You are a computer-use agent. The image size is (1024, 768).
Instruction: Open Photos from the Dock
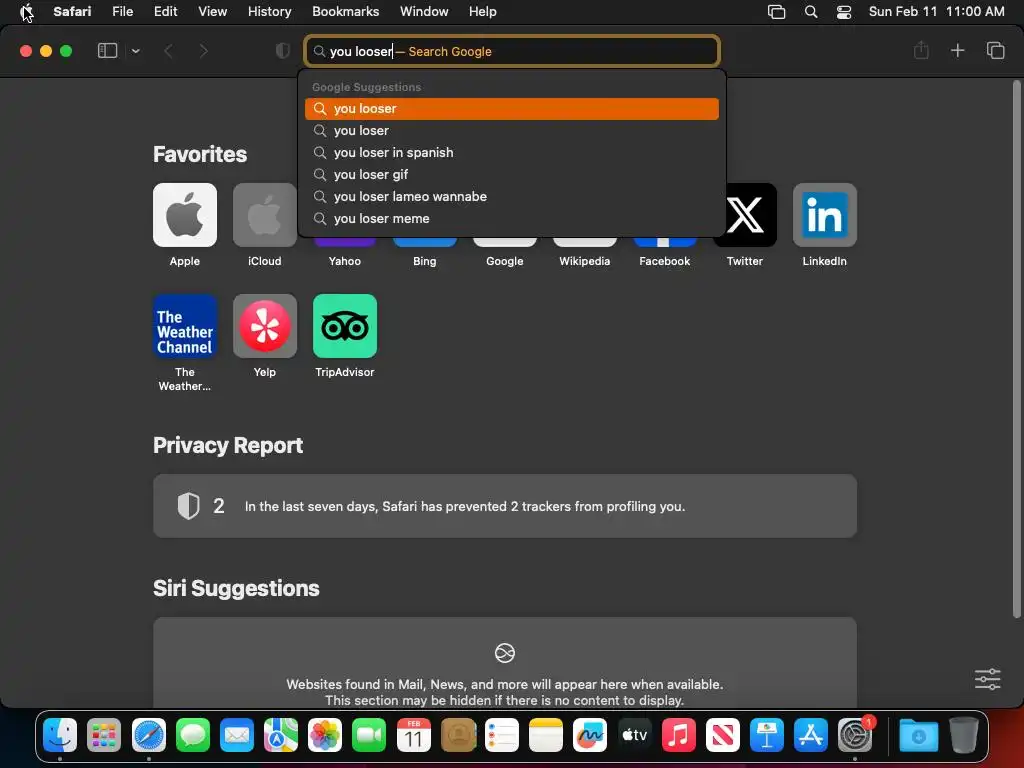tap(325, 735)
